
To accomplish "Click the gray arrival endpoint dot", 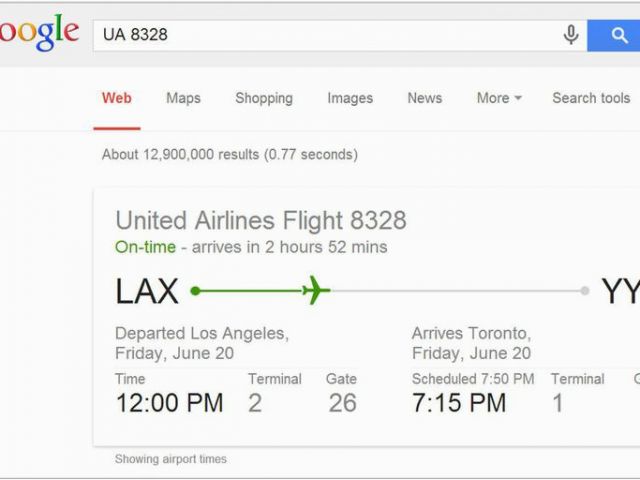I will [585, 291].
